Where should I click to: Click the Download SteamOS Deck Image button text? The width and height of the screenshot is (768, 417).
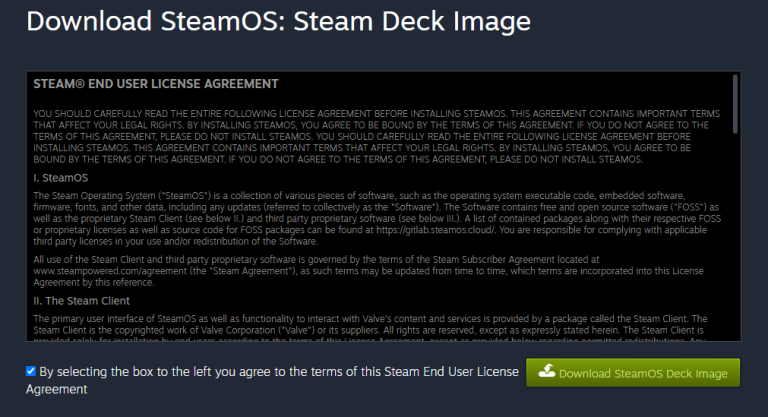(643, 374)
